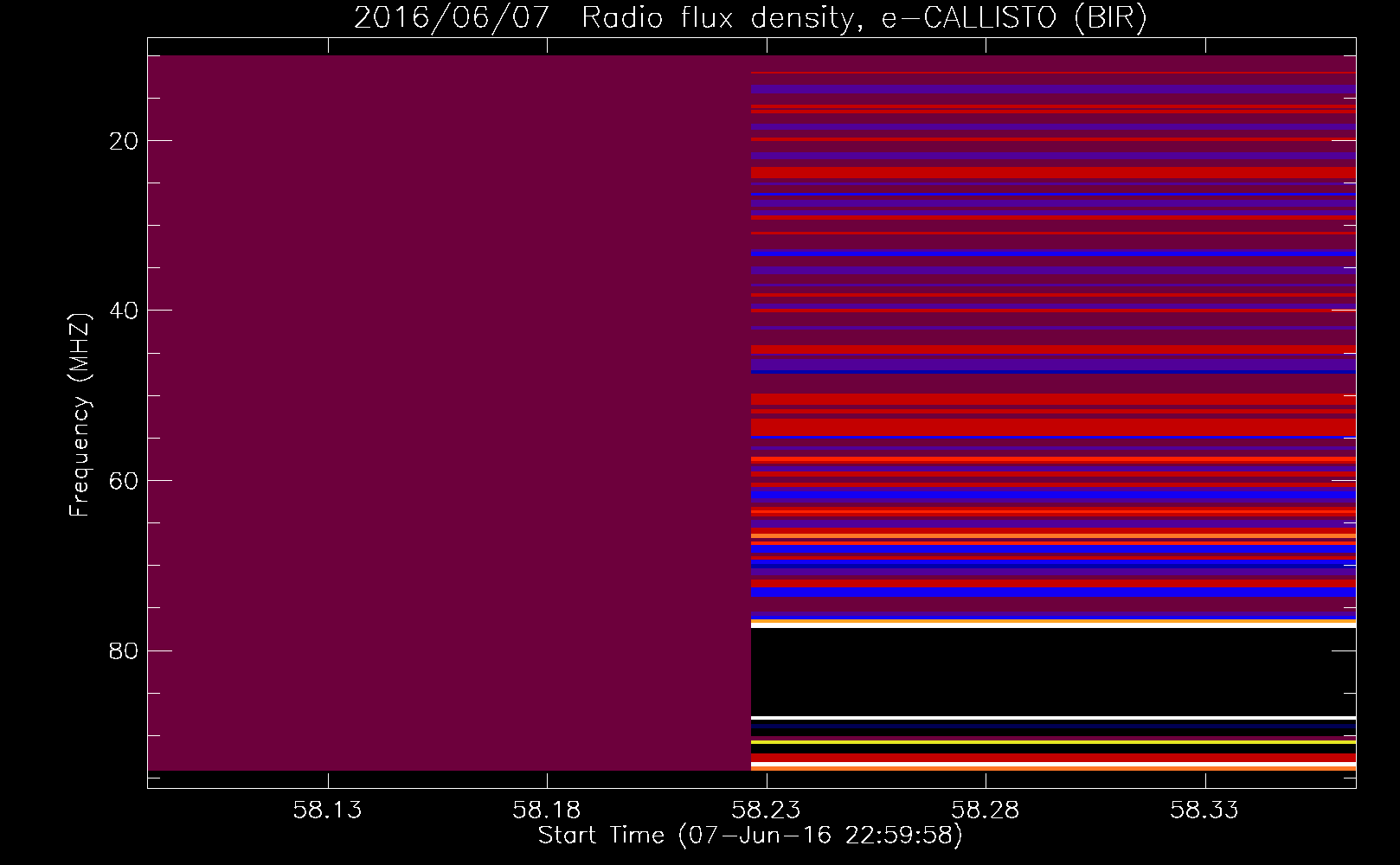Click the time tick label '58.33'
The width and height of the screenshot is (1400, 865).
click(x=1204, y=810)
